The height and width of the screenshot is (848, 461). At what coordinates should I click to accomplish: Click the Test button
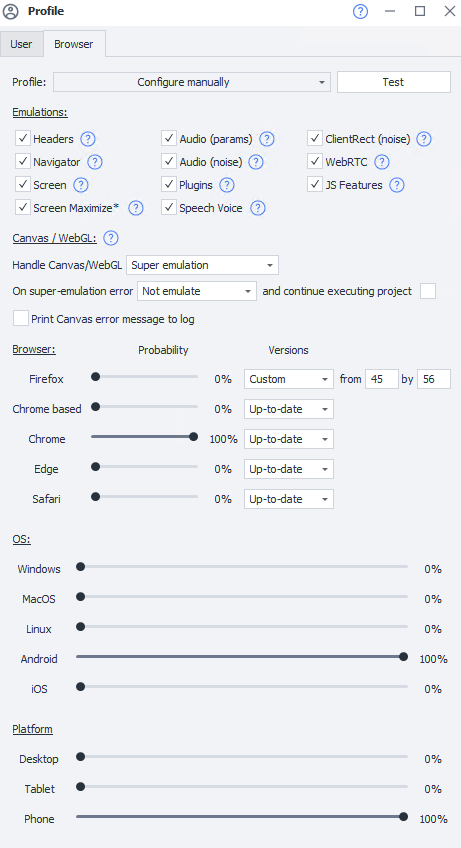(x=393, y=82)
